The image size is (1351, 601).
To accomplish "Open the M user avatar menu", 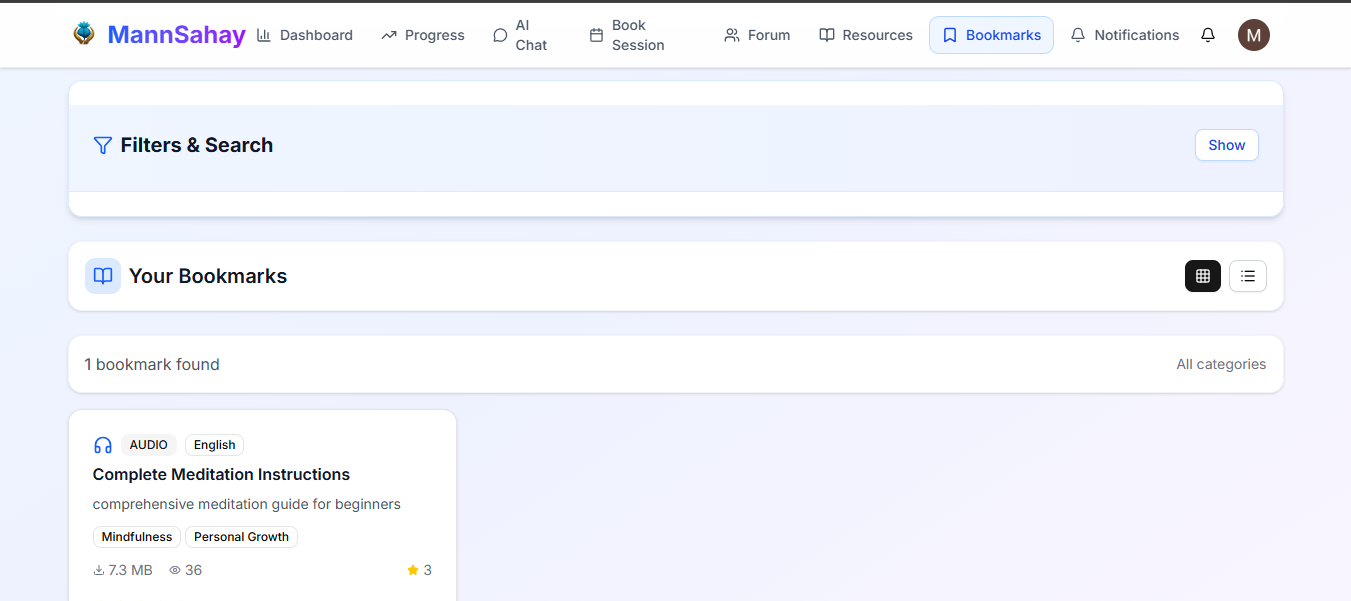I will click(1254, 35).
